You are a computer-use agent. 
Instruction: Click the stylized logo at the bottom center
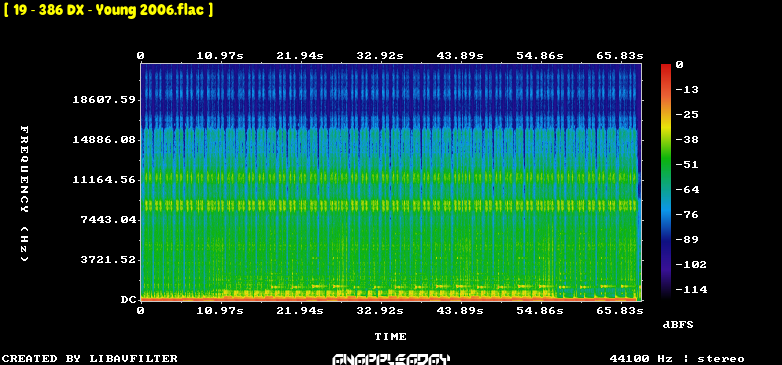point(391,359)
